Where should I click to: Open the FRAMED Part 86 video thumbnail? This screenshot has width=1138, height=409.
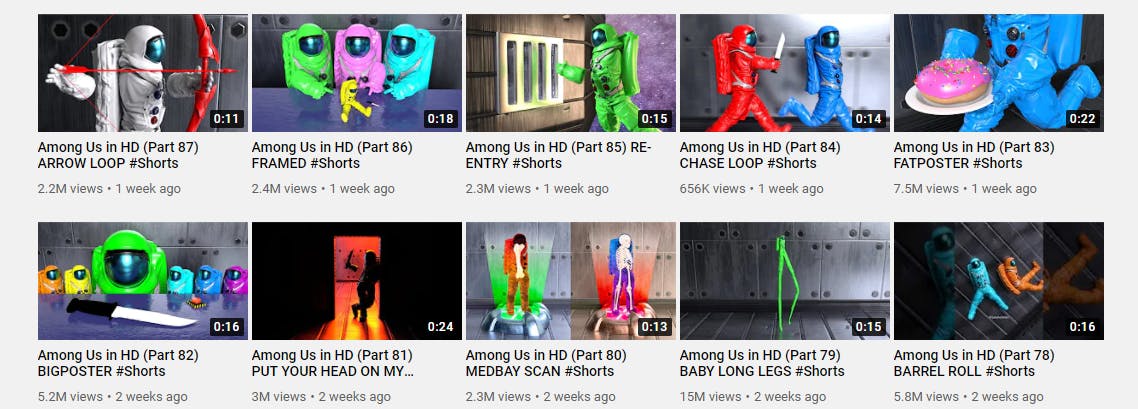tap(356, 73)
